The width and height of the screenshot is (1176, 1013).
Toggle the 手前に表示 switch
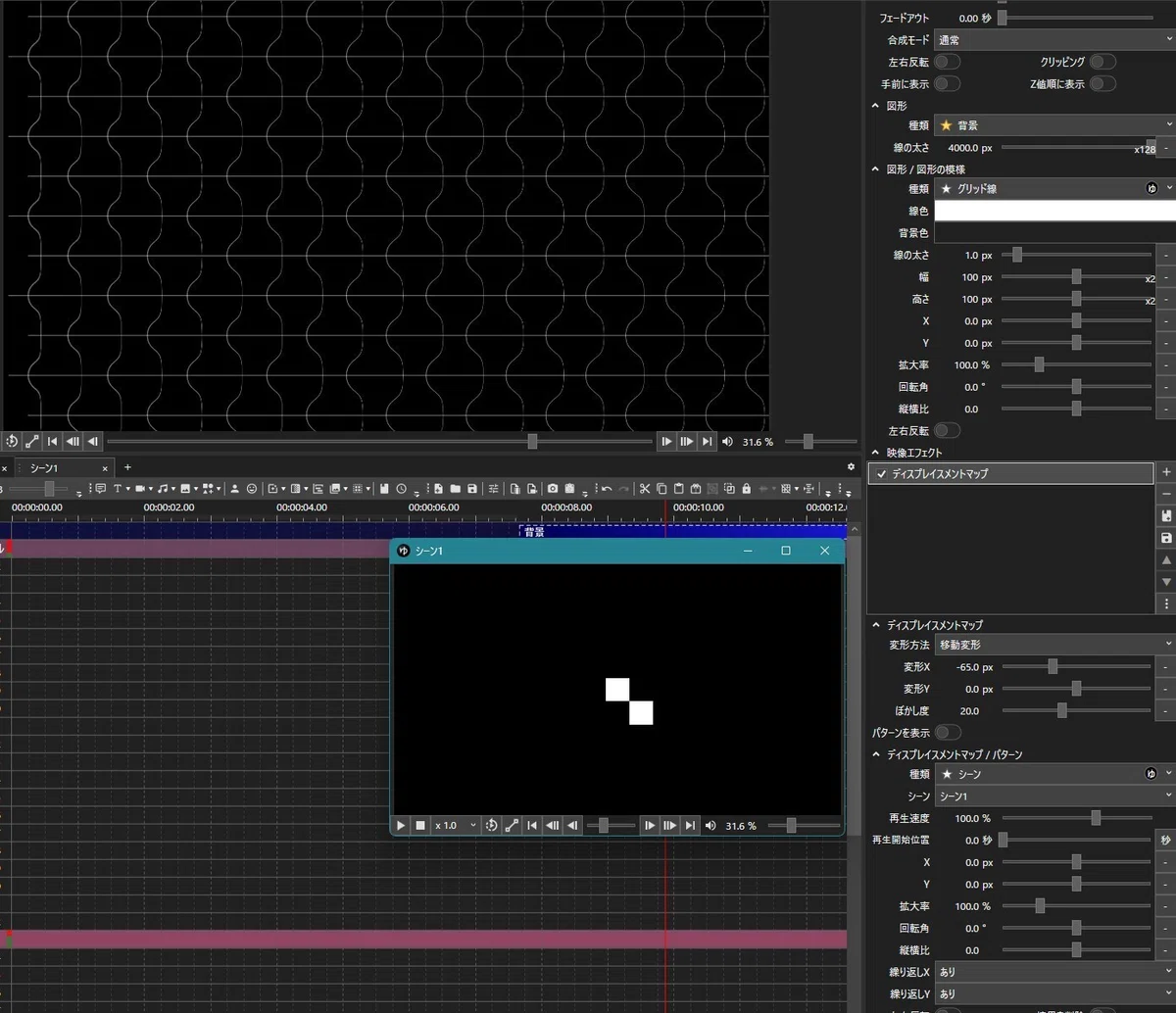click(x=947, y=84)
